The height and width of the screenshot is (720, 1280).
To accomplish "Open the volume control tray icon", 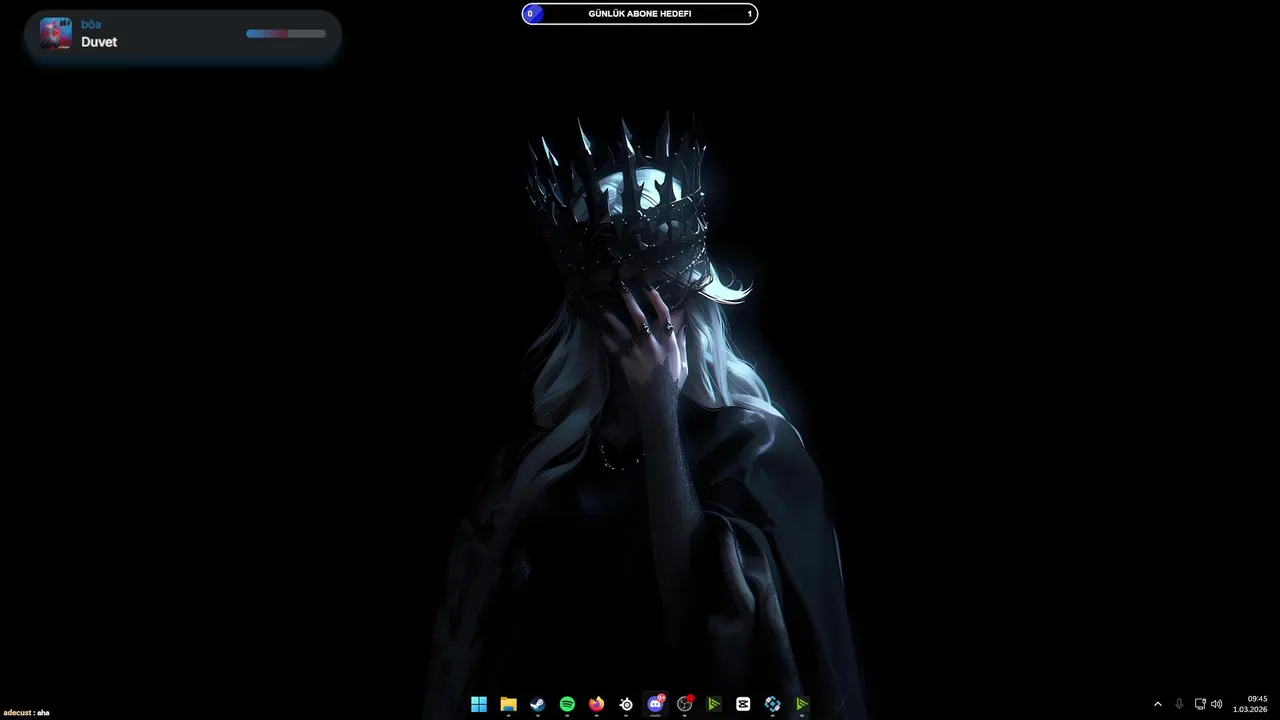I will pos(1217,704).
